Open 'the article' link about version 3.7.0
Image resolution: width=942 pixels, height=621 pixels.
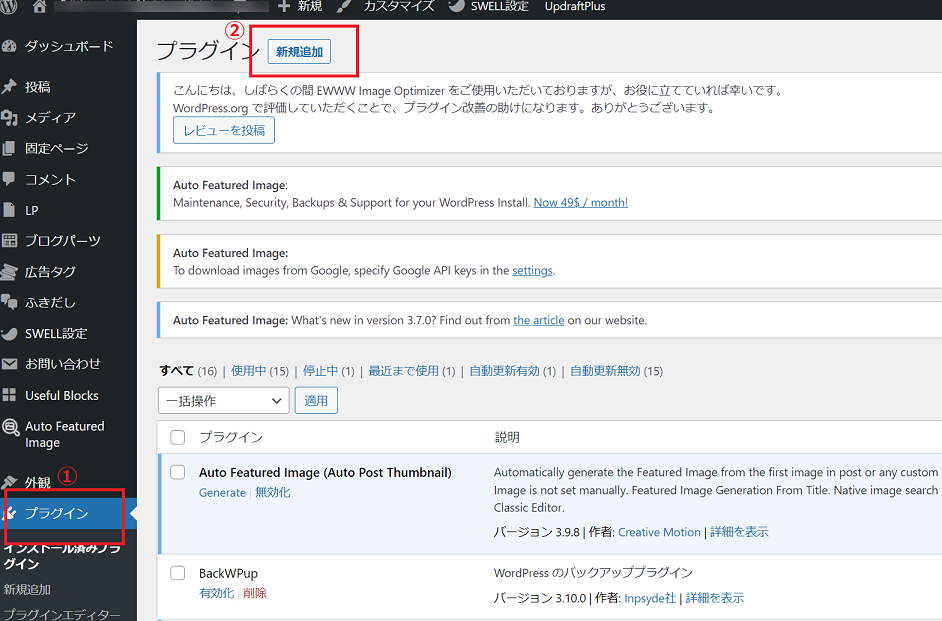[x=538, y=320]
